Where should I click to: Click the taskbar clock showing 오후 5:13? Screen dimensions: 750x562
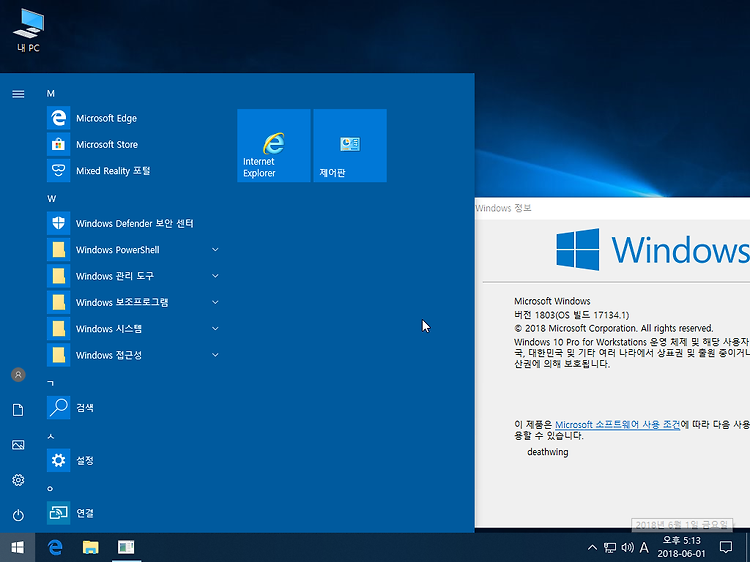(681, 547)
